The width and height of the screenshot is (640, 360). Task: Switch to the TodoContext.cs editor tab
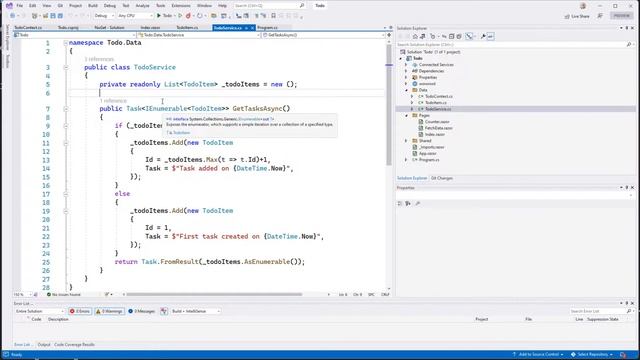point(28,28)
